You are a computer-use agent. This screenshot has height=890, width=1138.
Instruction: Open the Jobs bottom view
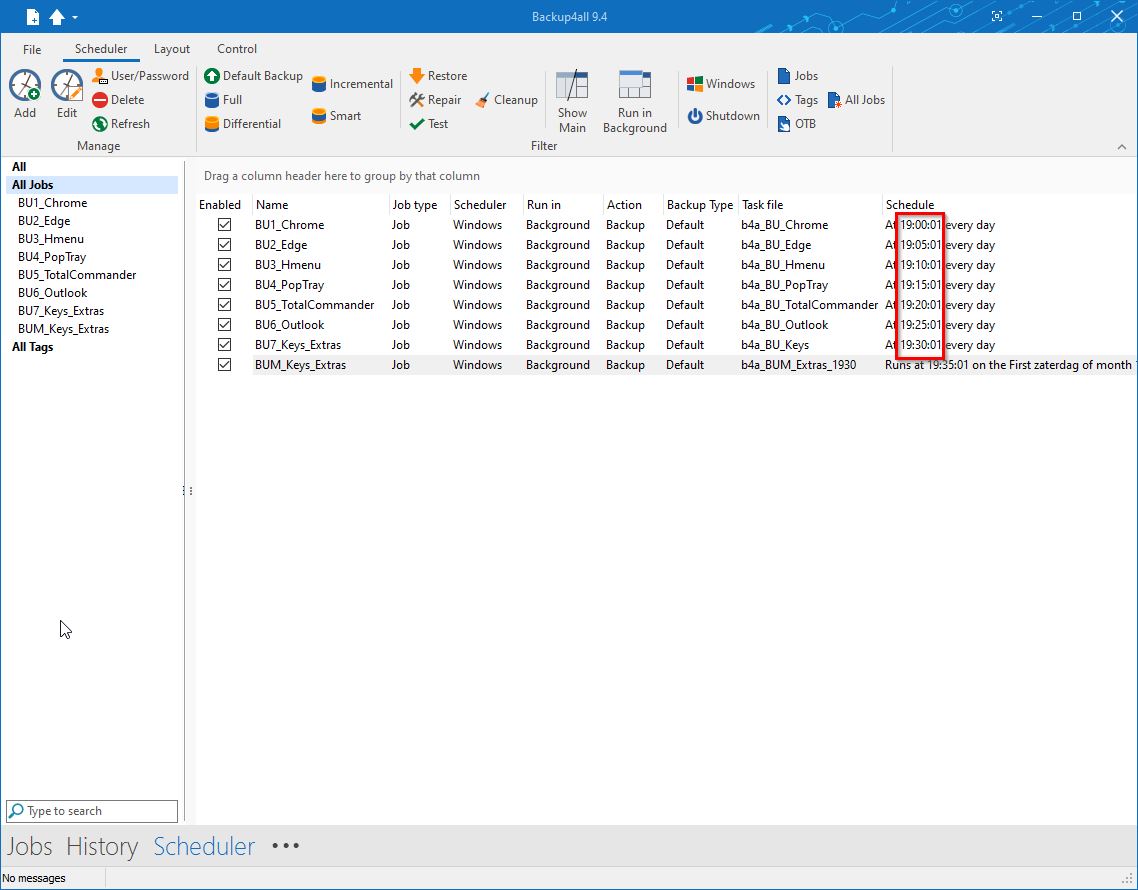pos(30,846)
